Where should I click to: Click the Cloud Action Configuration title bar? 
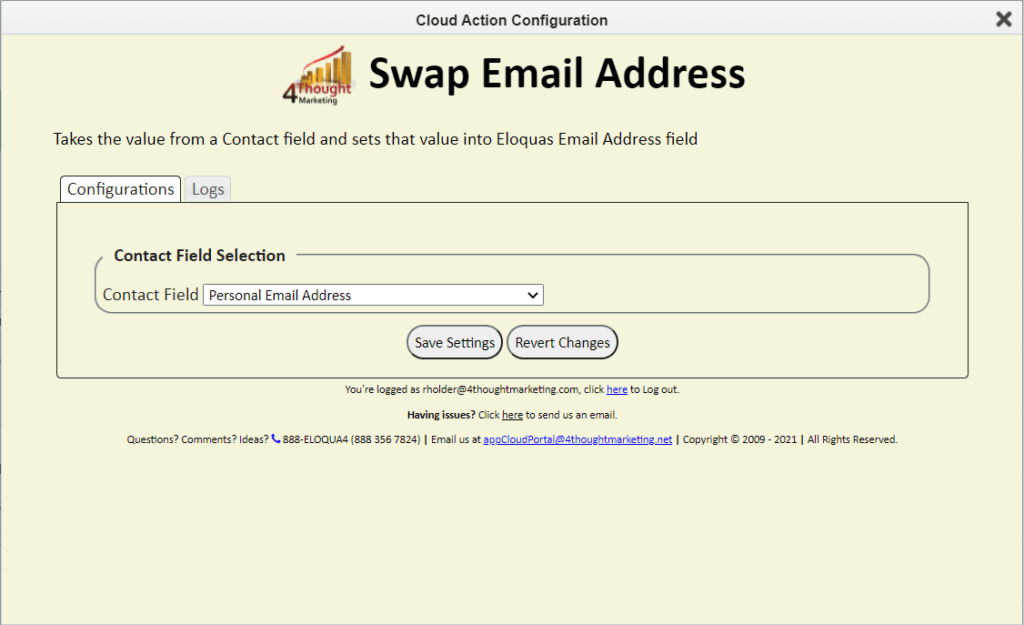click(x=511, y=20)
